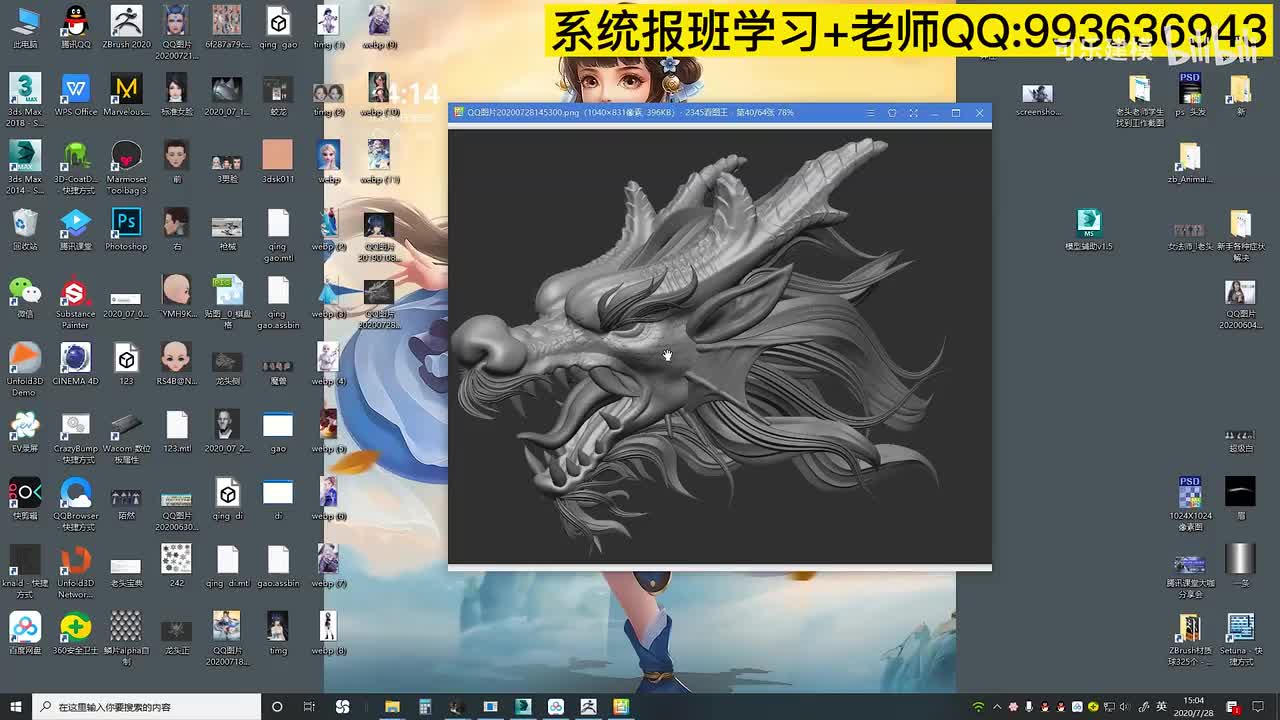
Task: Open the 快剪辑 video editor icon
Action: click(24, 499)
